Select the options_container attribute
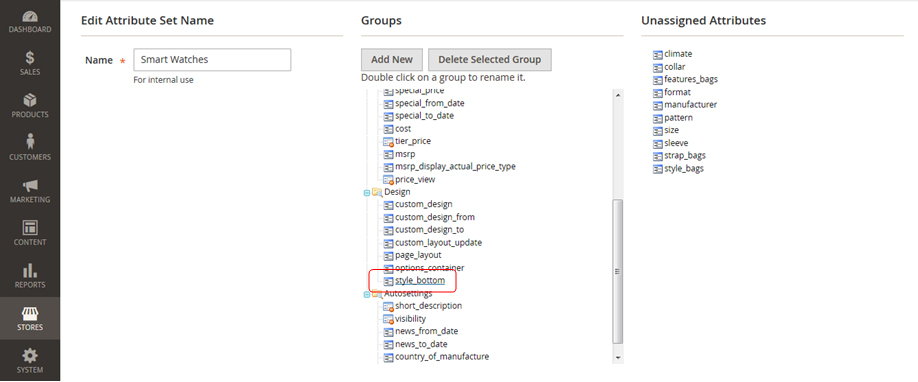This screenshot has height=382, width=918. [x=429, y=268]
